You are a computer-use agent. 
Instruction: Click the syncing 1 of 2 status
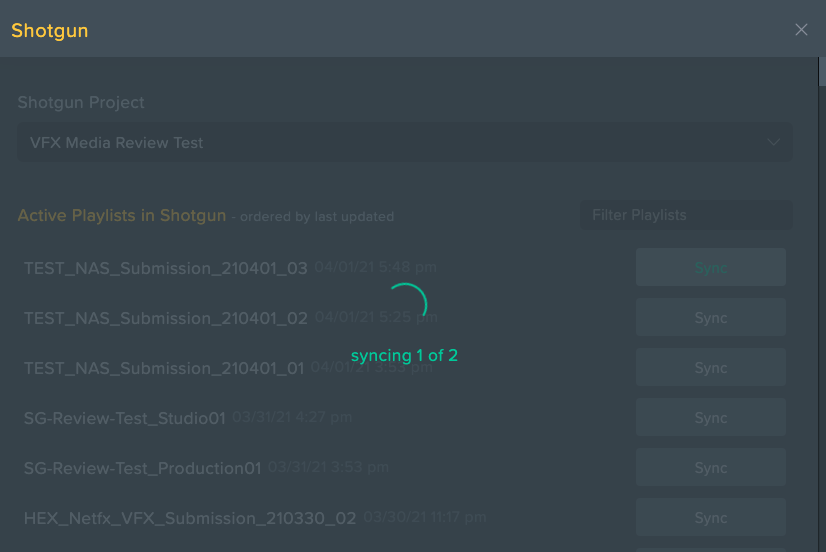[x=404, y=356]
